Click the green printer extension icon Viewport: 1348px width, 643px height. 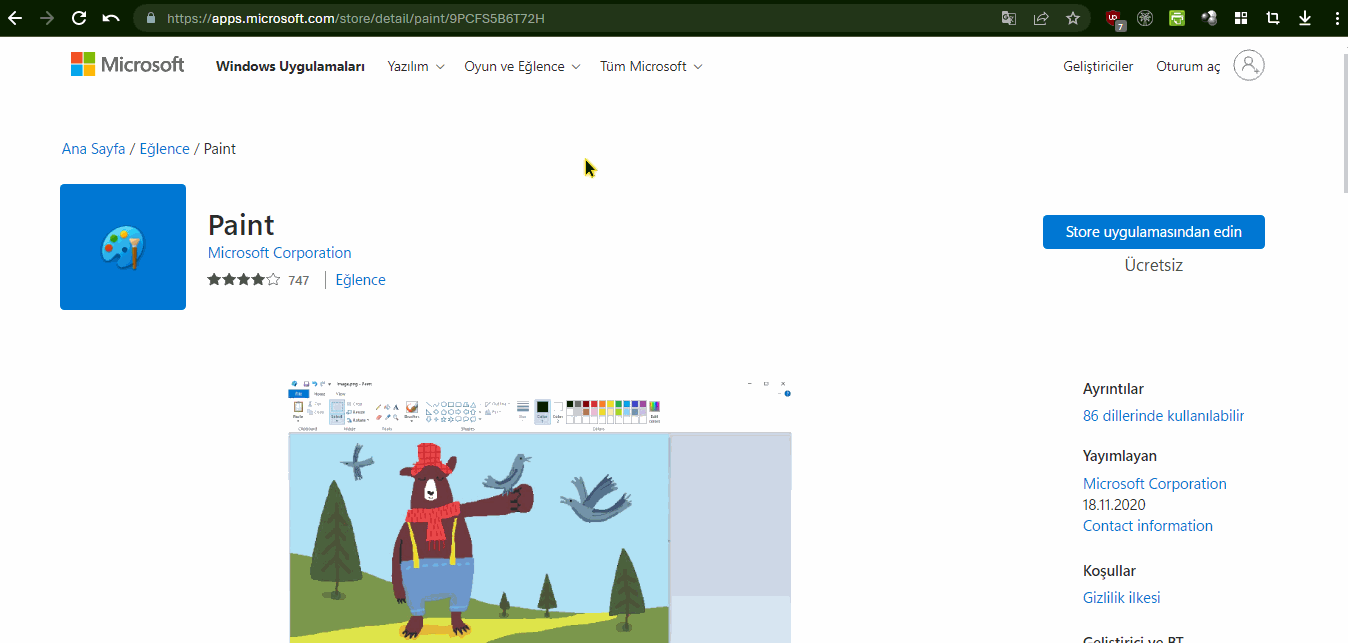pos(1177,18)
